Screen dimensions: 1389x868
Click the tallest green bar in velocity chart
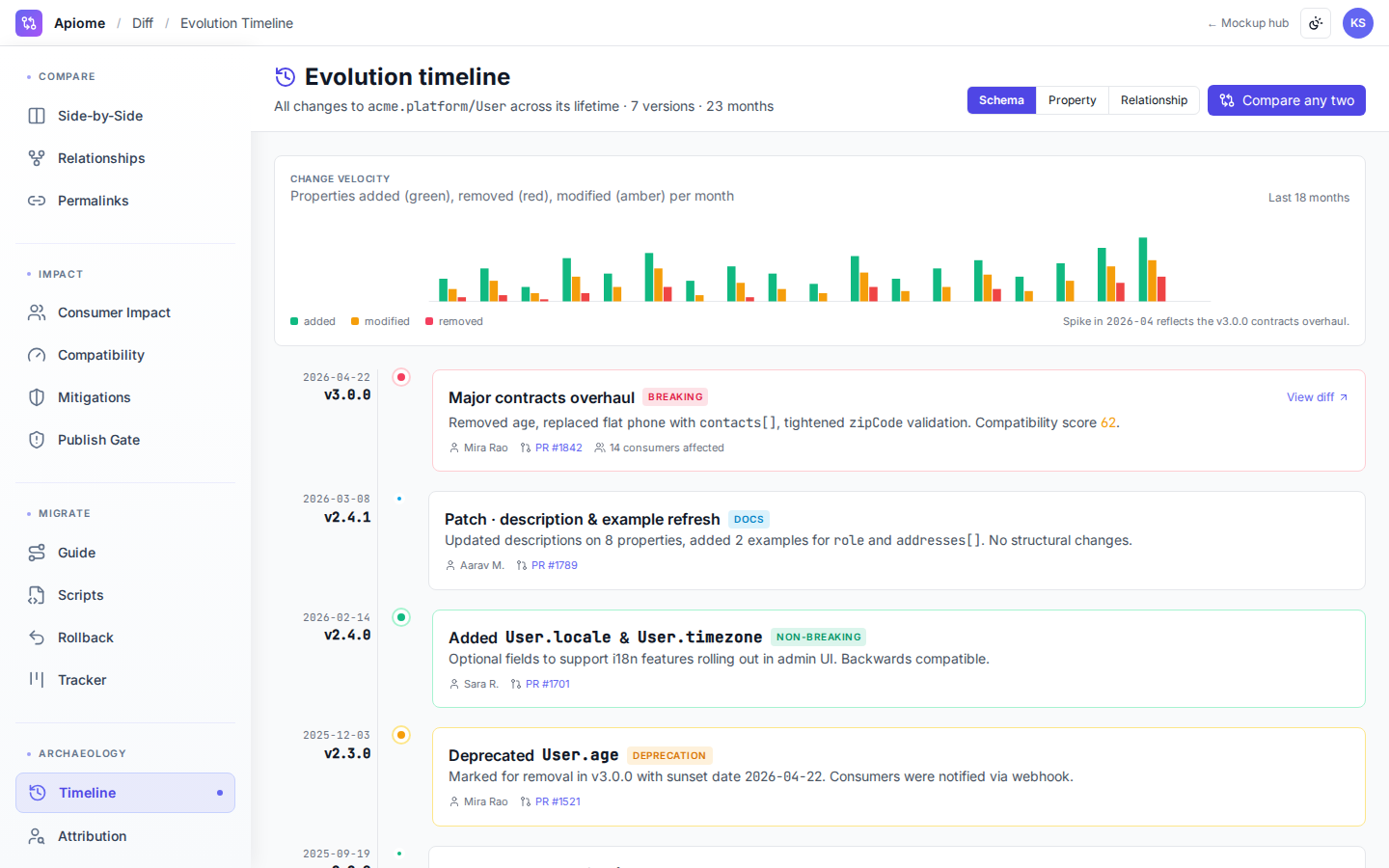[x=1143, y=269]
